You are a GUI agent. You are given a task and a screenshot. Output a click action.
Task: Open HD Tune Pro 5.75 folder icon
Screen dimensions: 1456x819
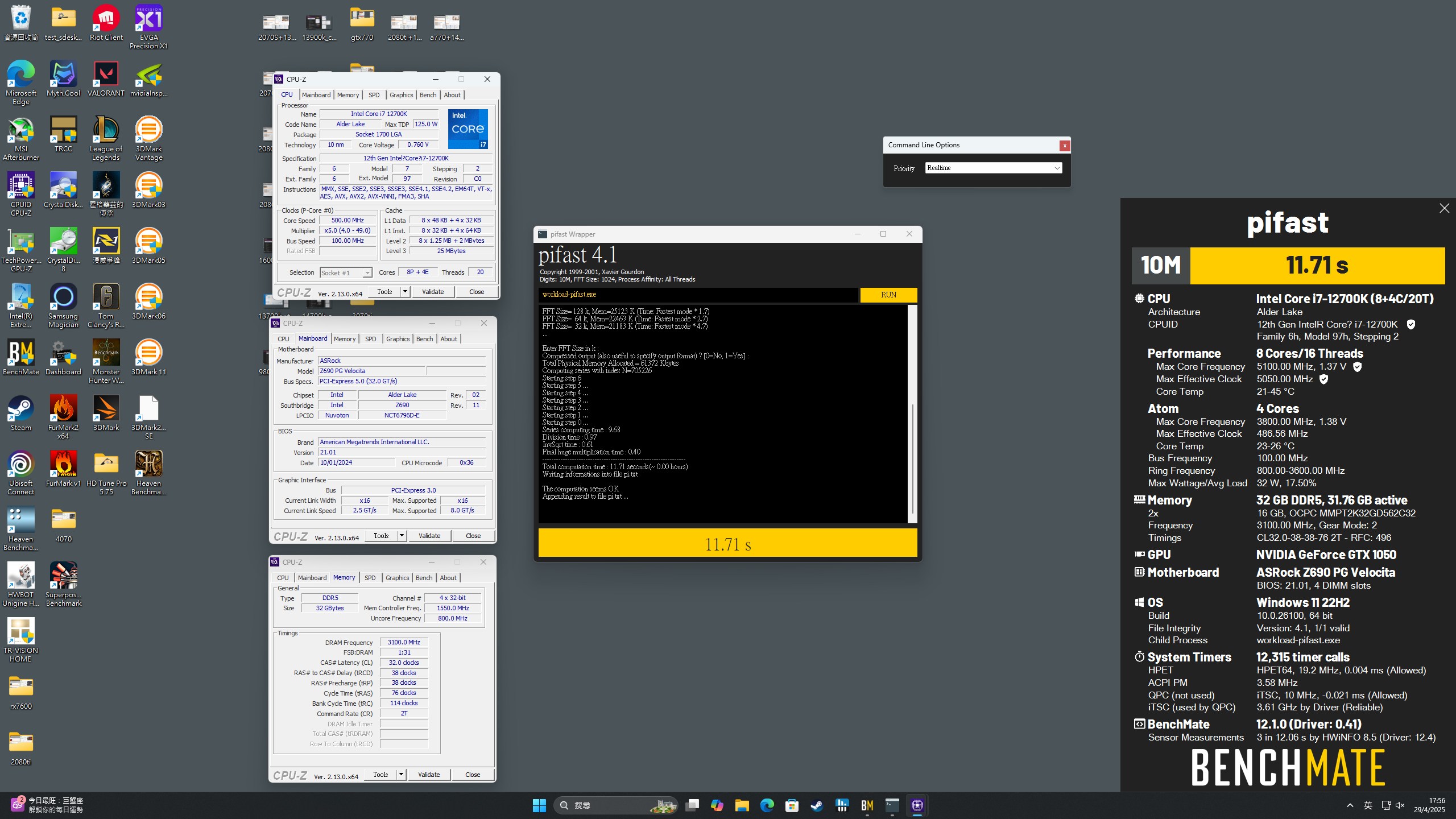pos(106,473)
